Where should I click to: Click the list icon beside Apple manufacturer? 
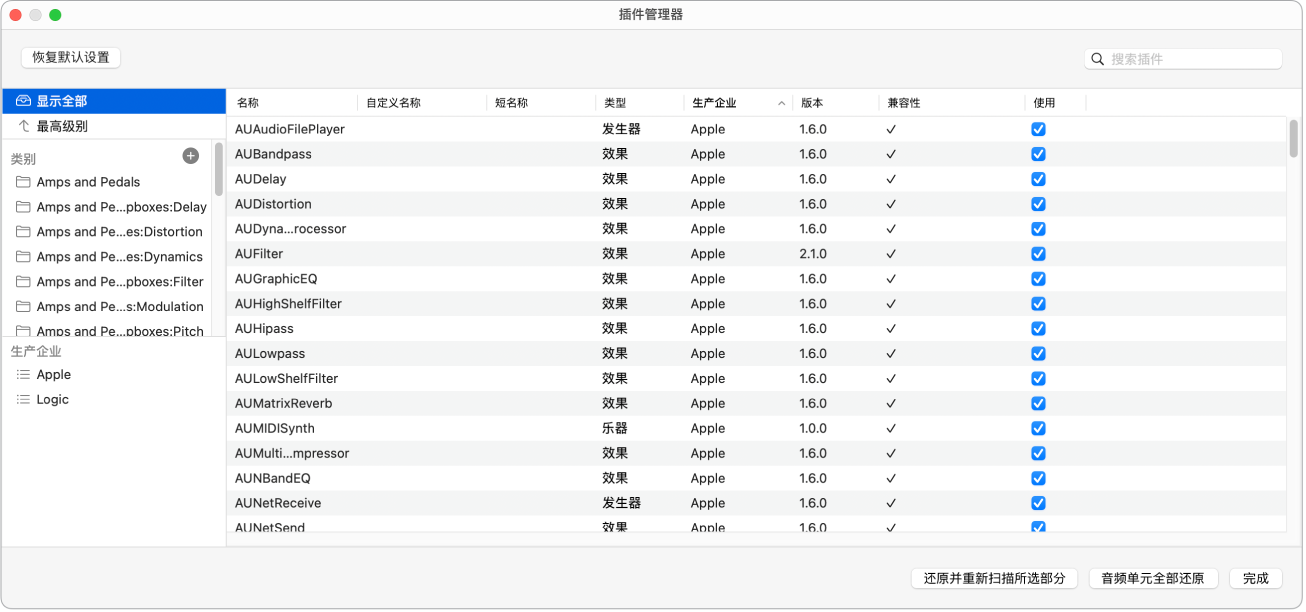click(23, 374)
